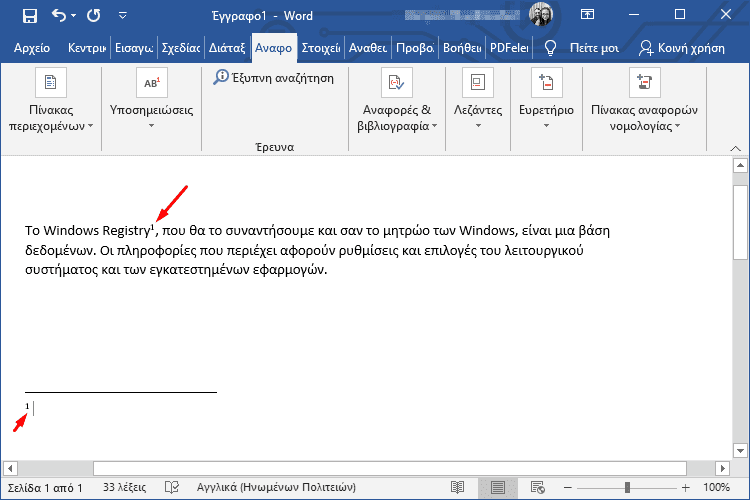Switch to Web Layout view
Screen dimensions: 750x500
pyautogui.click(x=538, y=488)
